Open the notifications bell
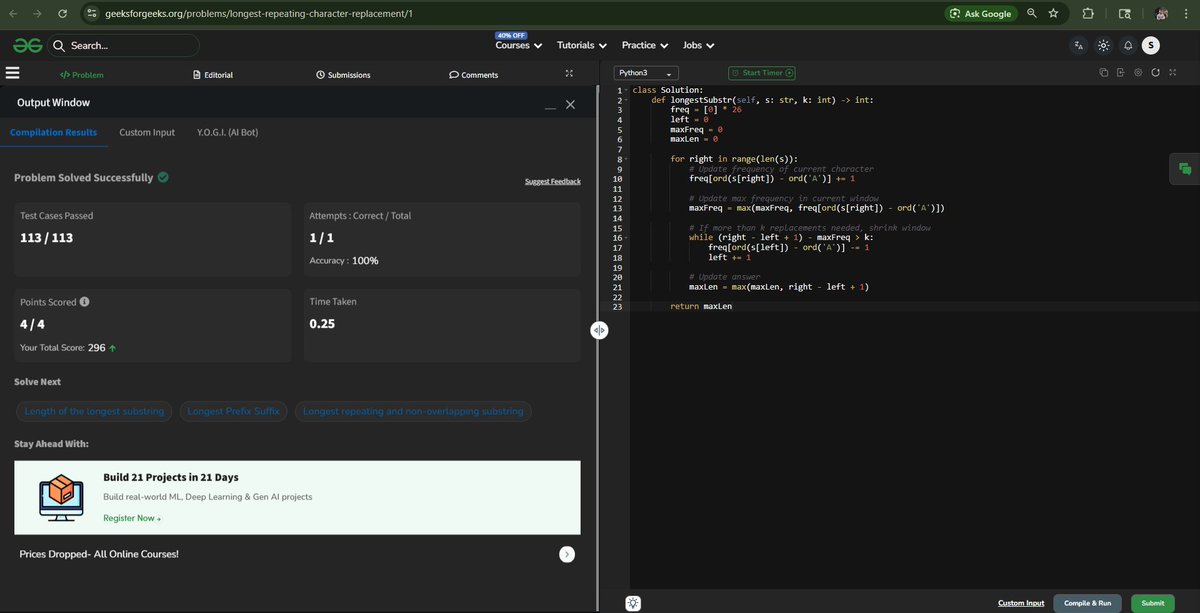Viewport: 1200px width, 613px height. (1128, 45)
